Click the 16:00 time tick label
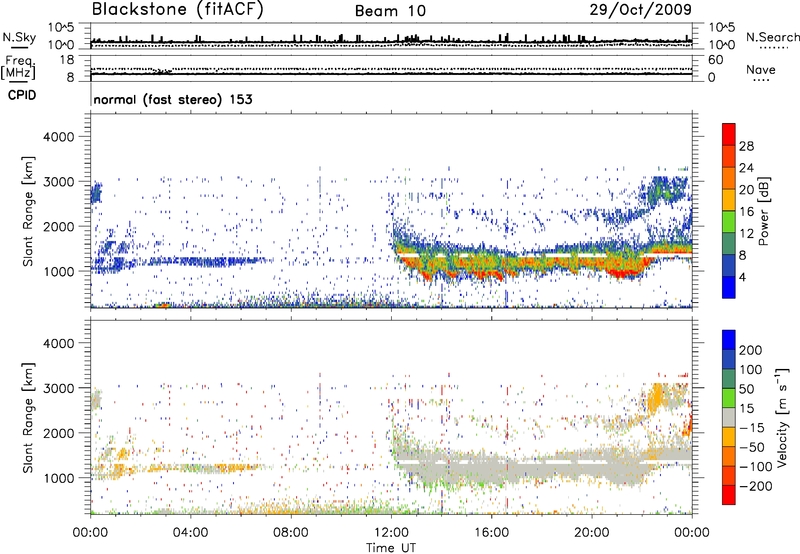Screen dimensions: 800x554 coord(491,533)
